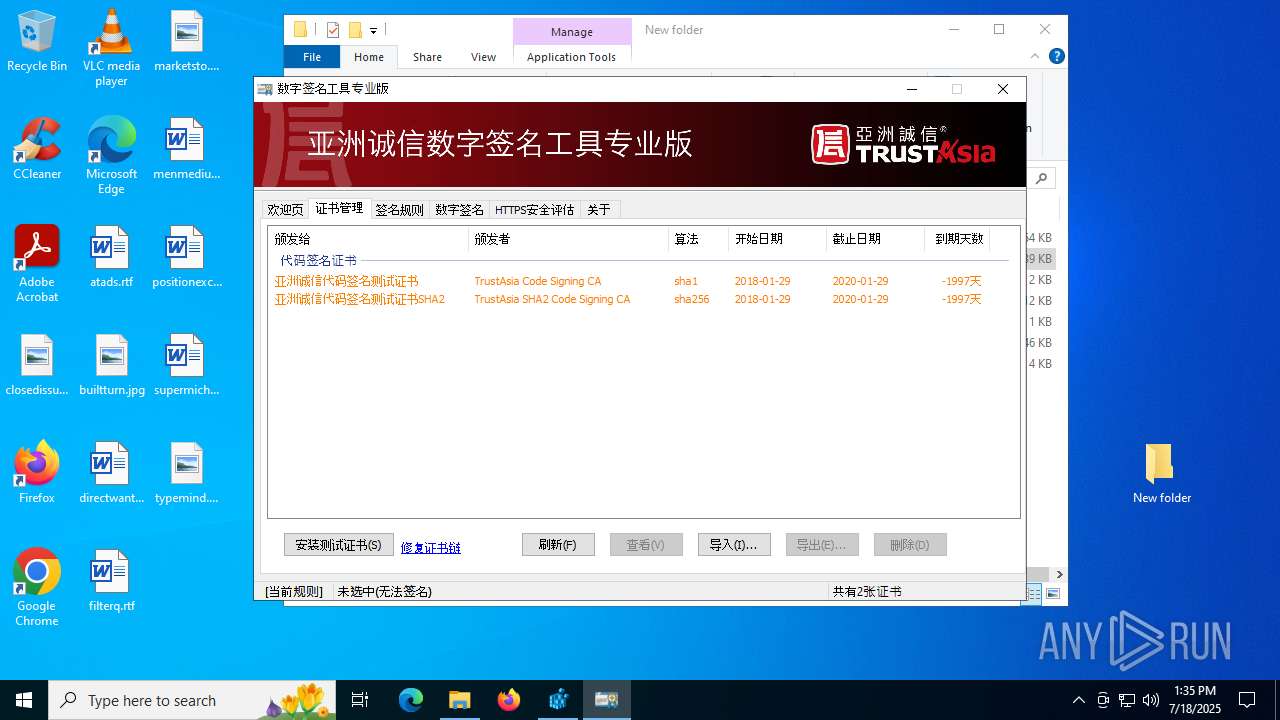Follow the 修复证书链 link
Image resolution: width=1280 pixels, height=720 pixels.
(x=431, y=547)
